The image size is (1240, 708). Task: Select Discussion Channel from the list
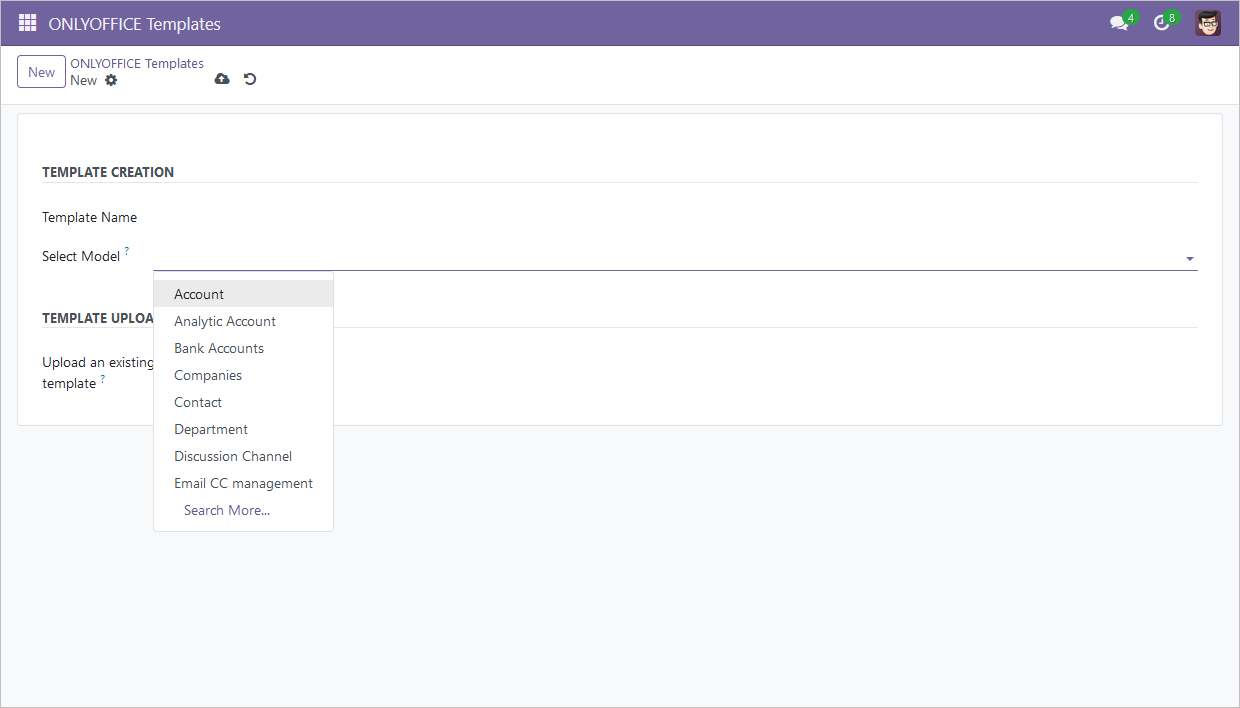click(x=233, y=456)
